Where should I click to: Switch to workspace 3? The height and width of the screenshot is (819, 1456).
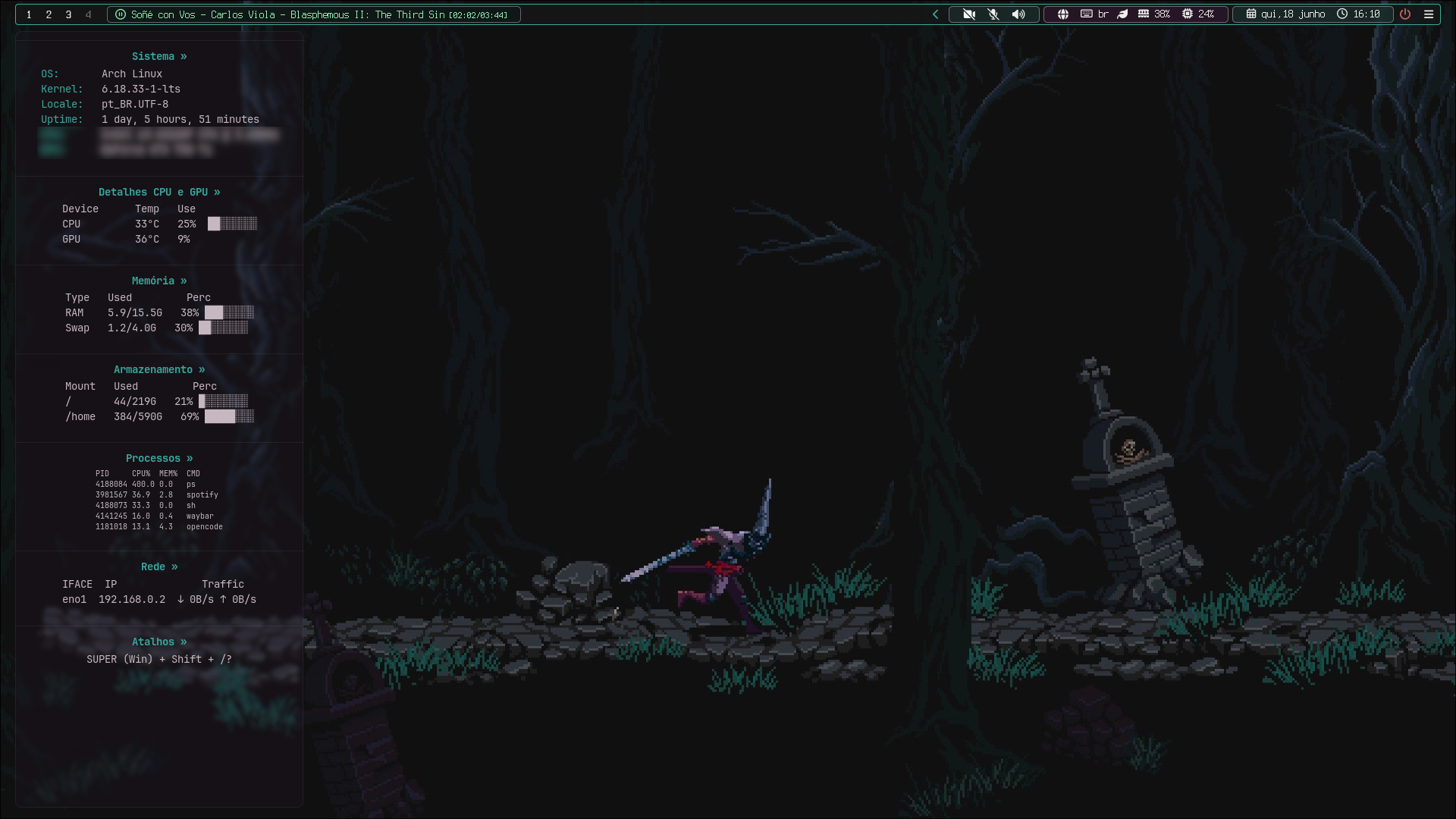pyautogui.click(x=68, y=14)
